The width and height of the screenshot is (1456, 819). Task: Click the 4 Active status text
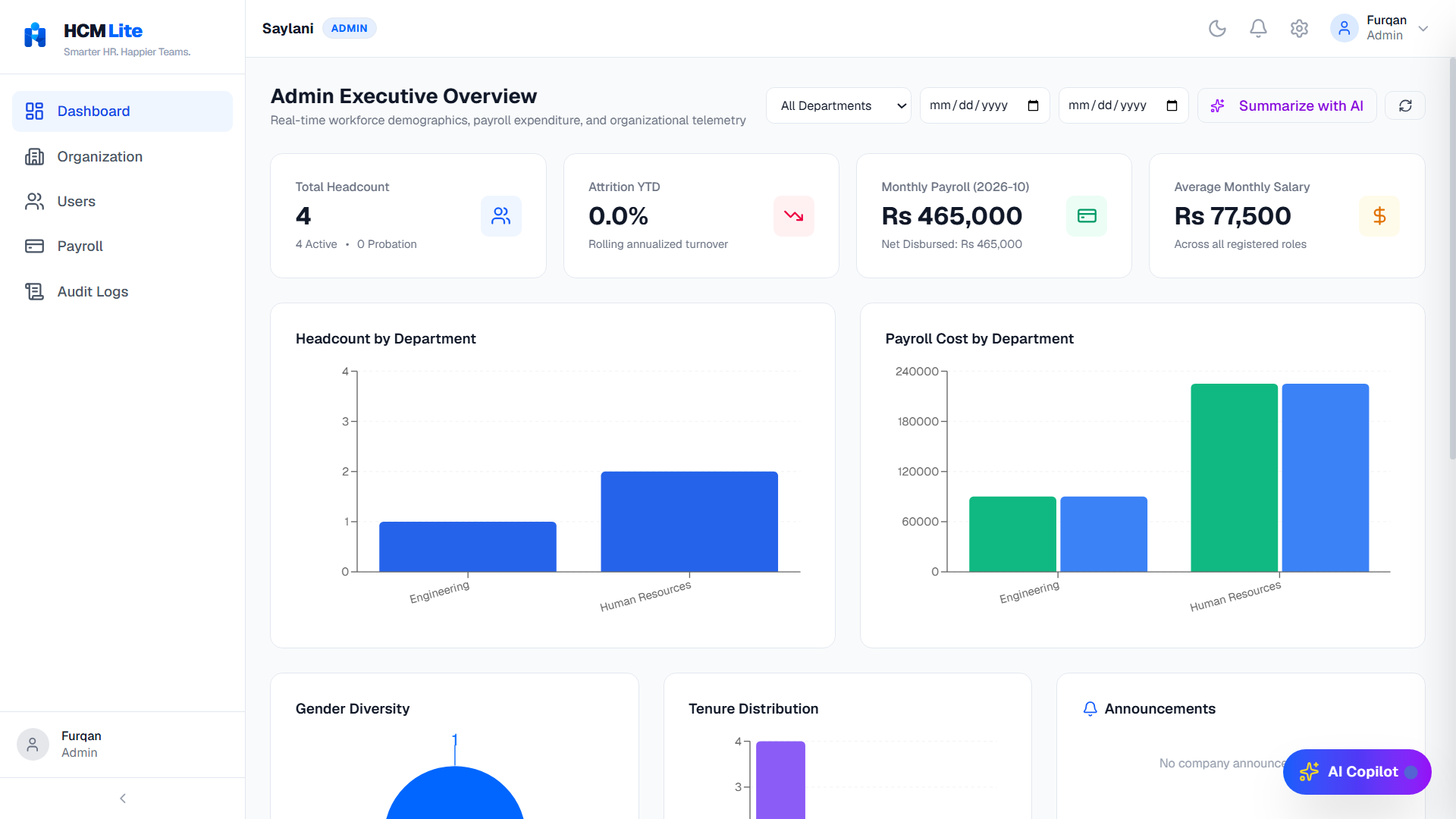click(x=316, y=244)
